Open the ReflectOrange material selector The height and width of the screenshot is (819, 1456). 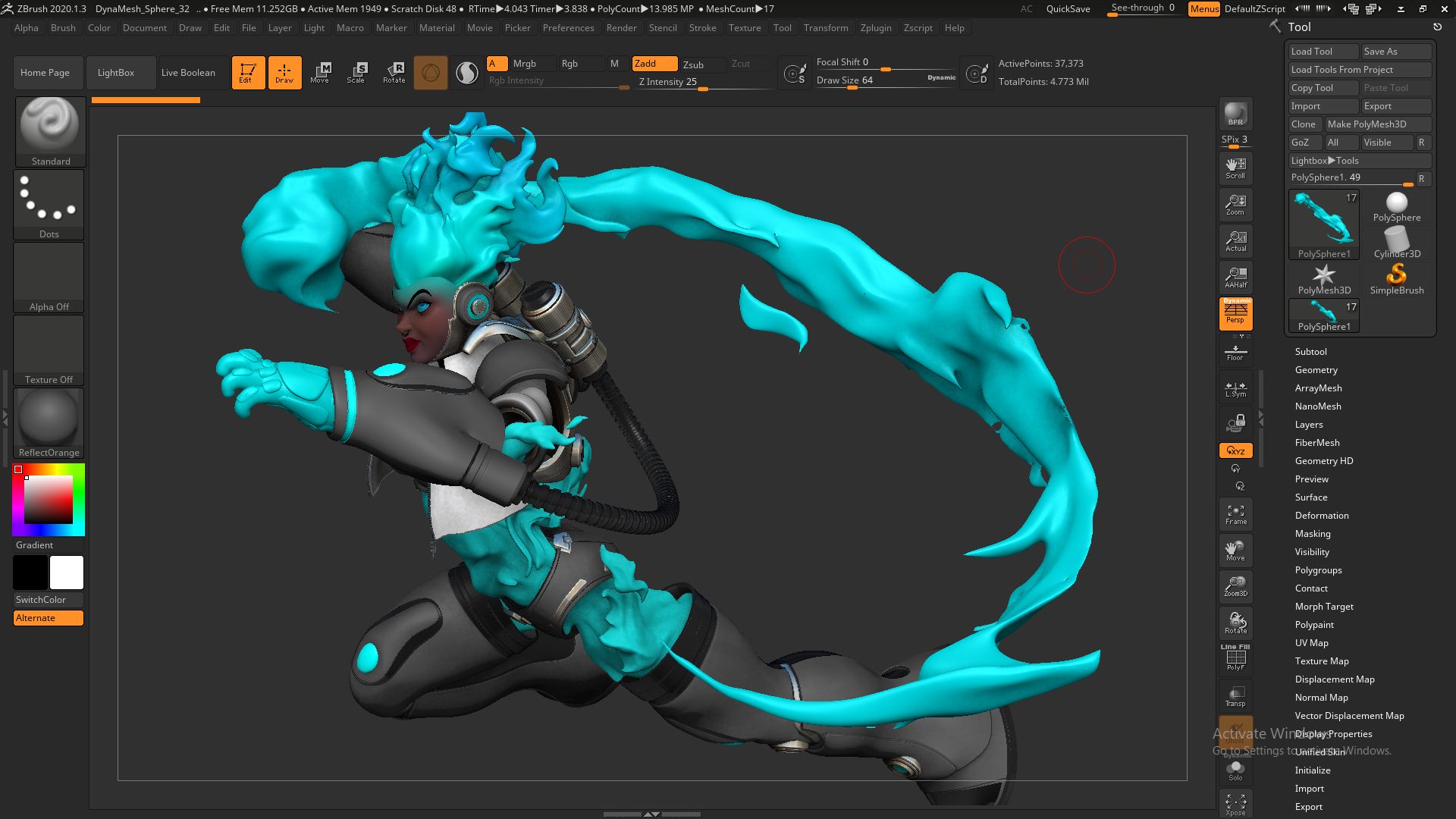pyautogui.click(x=49, y=423)
